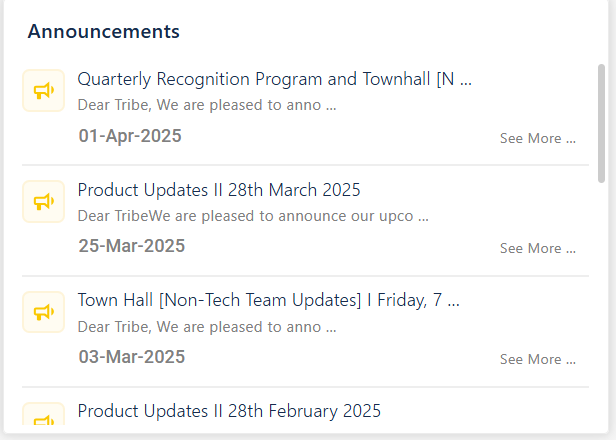The height and width of the screenshot is (440, 616).
Task: Click the Announcements heading
Action: pyautogui.click(x=103, y=31)
